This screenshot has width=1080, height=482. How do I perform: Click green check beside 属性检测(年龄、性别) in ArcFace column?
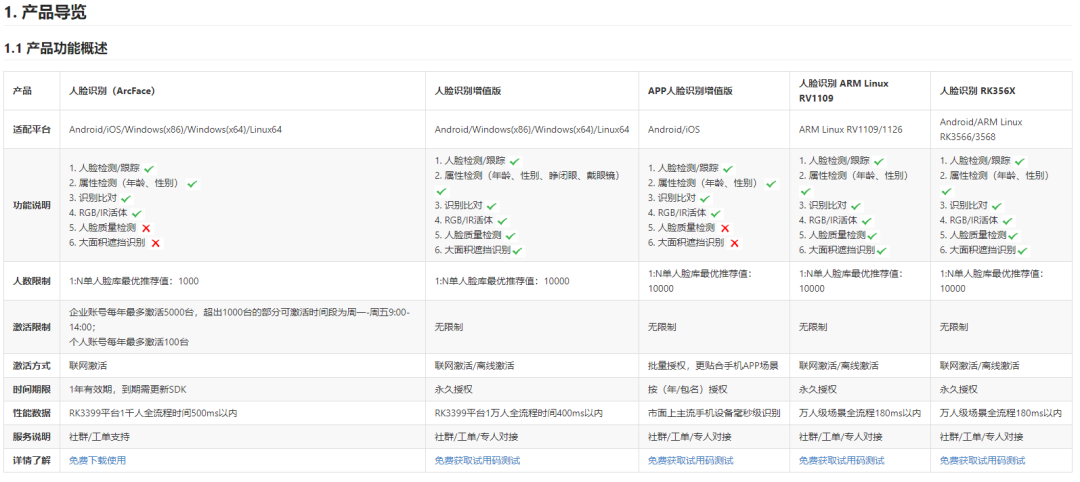tap(192, 183)
